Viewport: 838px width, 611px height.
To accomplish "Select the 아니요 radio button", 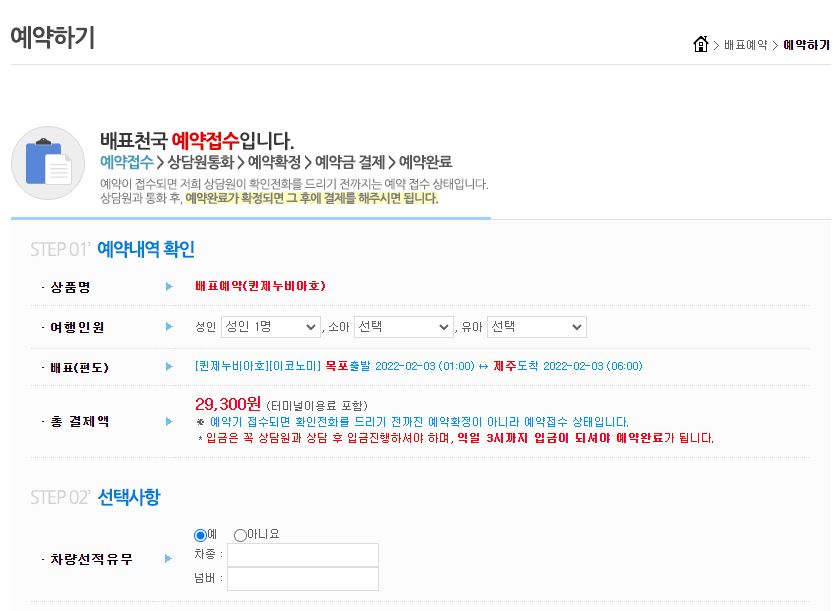I will tap(240, 535).
